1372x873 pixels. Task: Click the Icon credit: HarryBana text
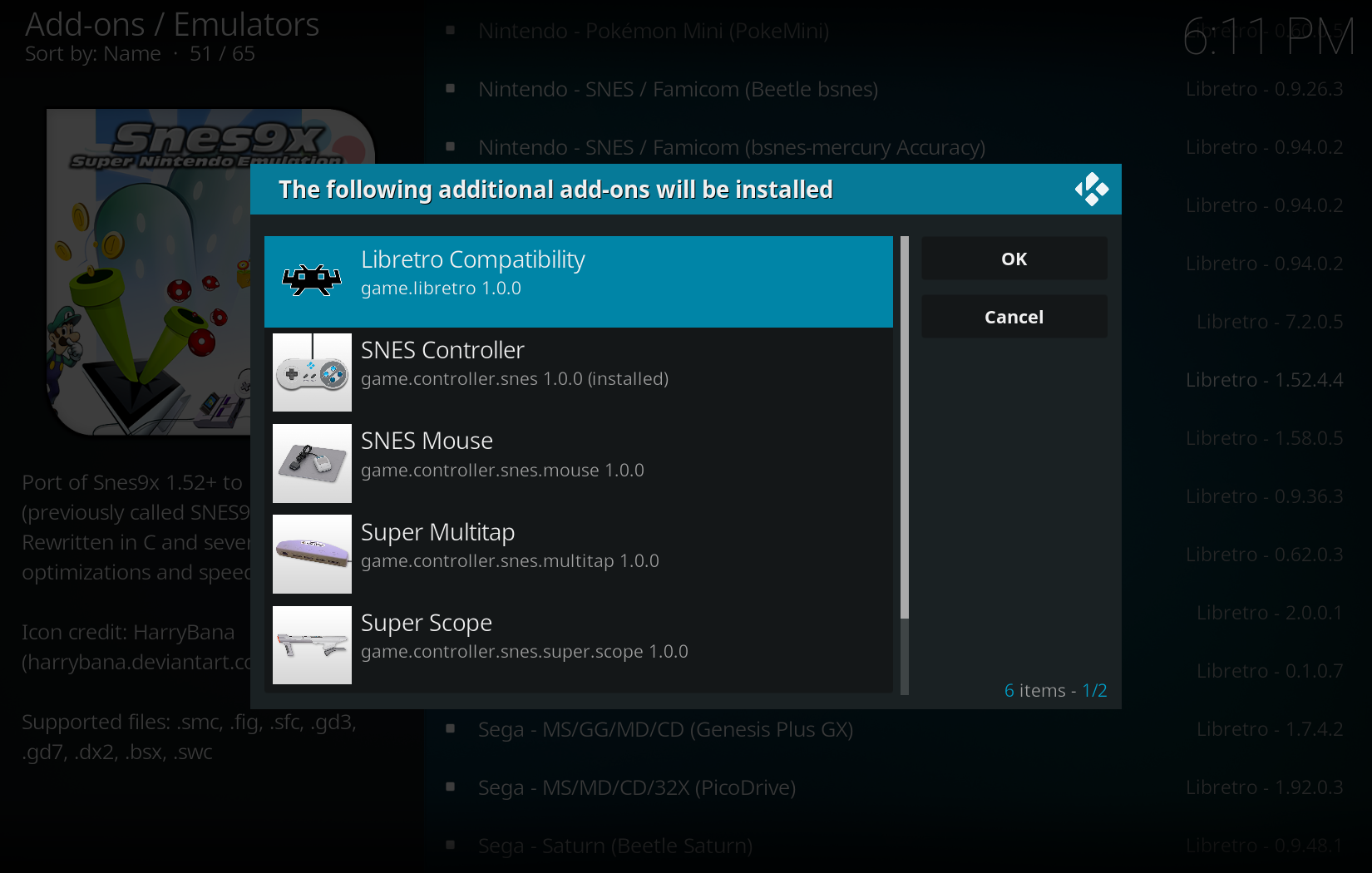coord(128,633)
